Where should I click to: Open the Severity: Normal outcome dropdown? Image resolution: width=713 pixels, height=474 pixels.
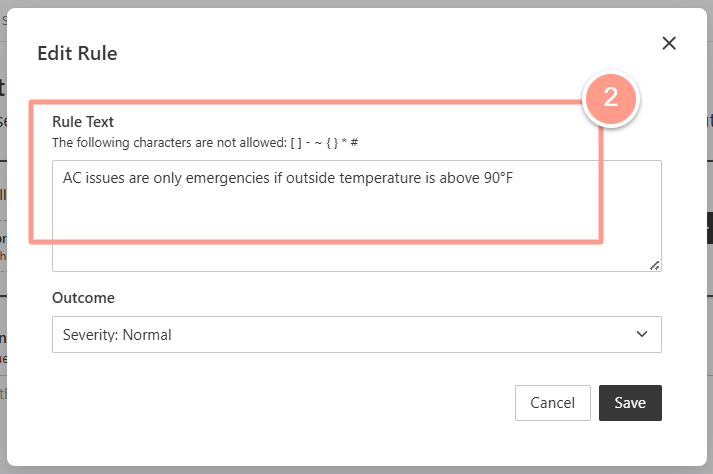(x=357, y=334)
